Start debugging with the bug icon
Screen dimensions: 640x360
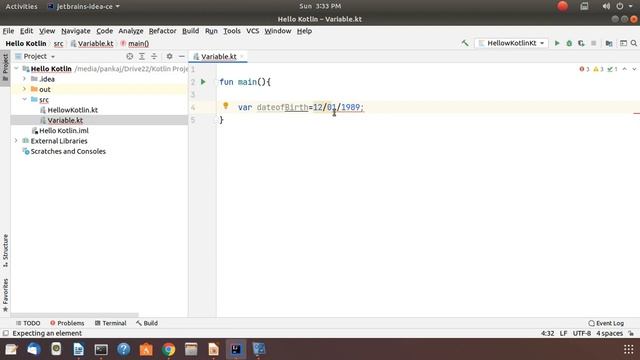tap(569, 43)
